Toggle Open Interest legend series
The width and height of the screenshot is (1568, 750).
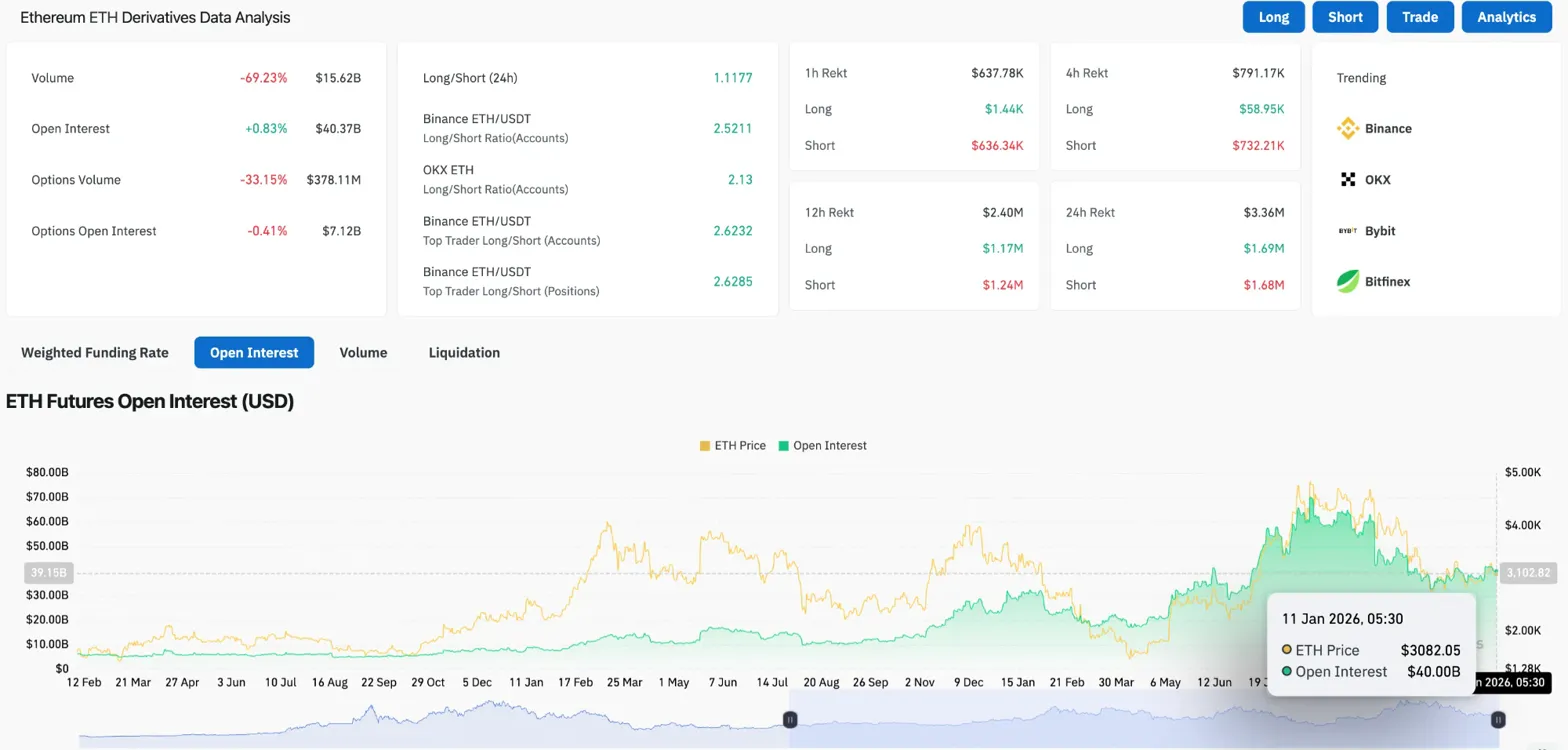point(823,445)
